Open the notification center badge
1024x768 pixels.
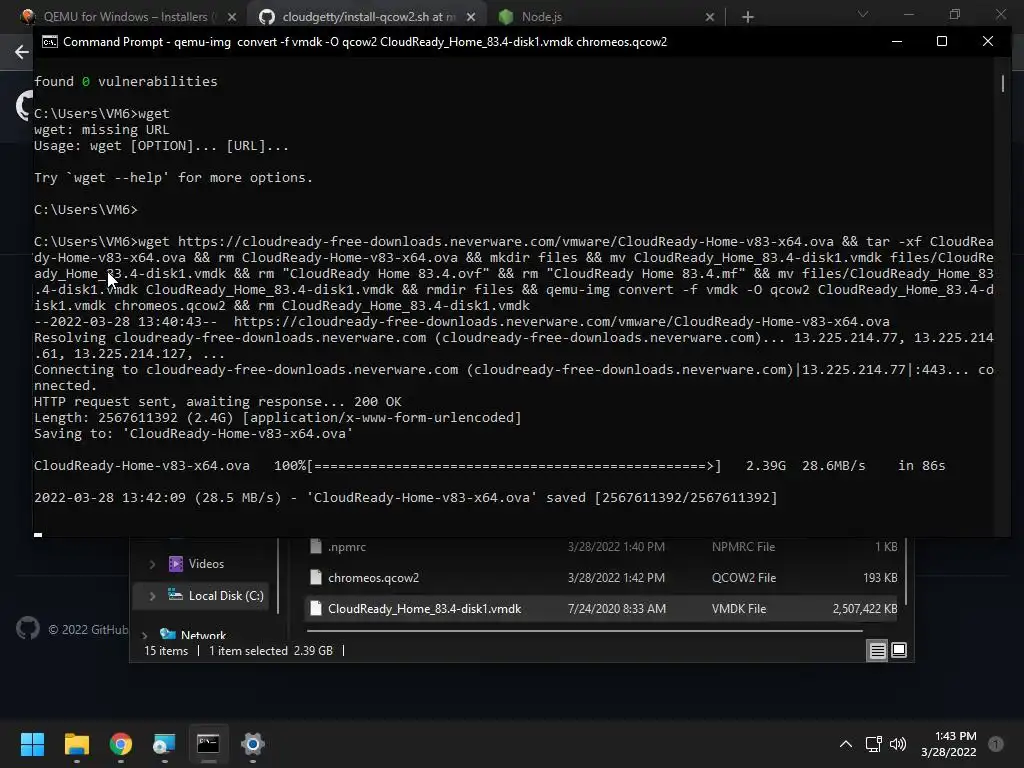coord(996,744)
